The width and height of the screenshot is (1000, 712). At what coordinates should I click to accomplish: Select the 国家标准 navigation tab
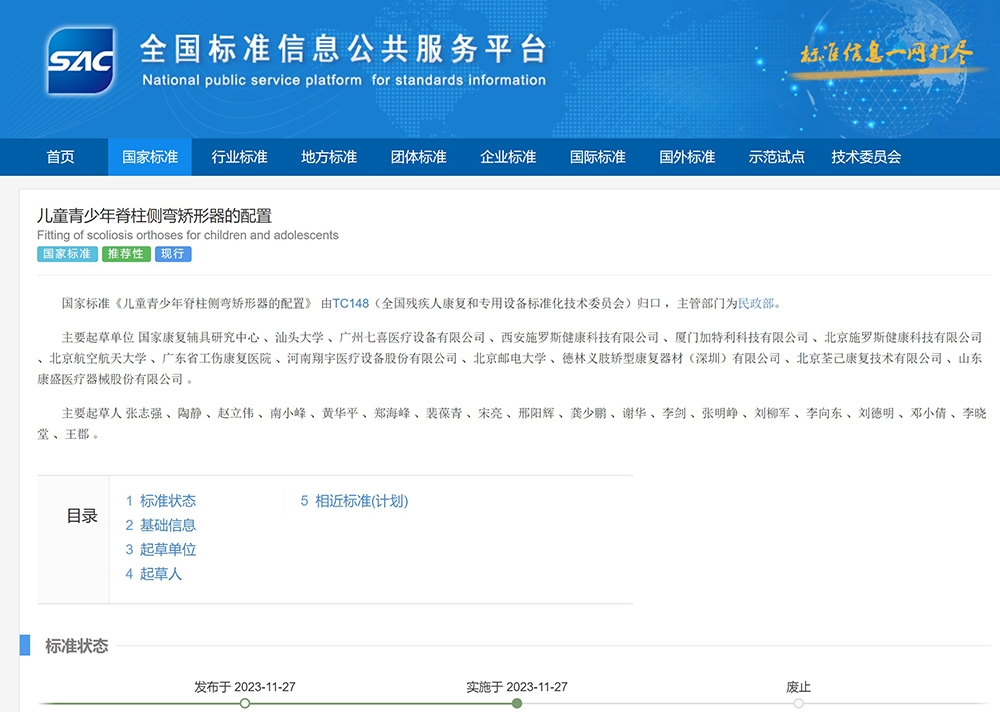[x=150, y=157]
